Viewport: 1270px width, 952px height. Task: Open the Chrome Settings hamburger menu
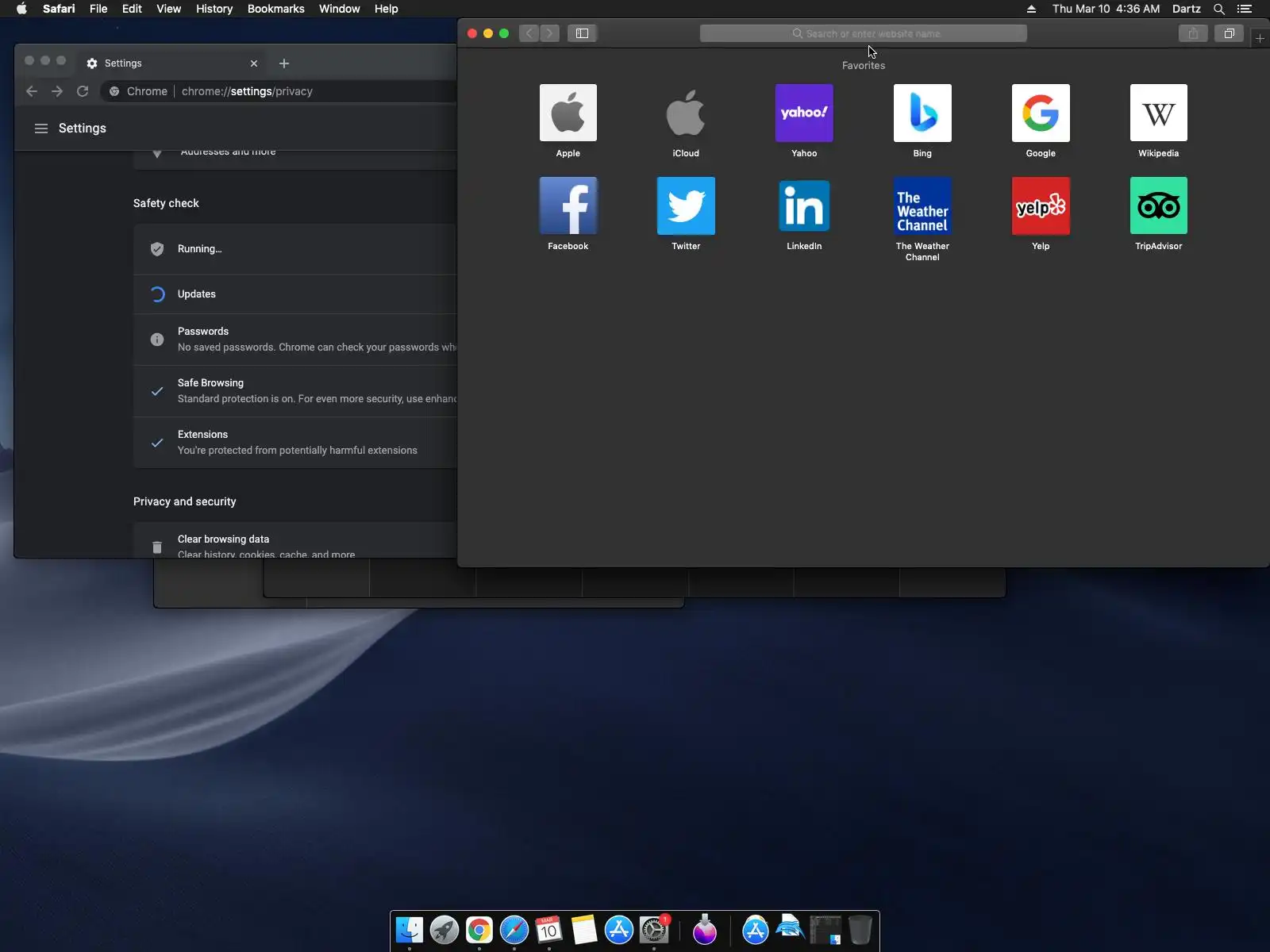point(41,129)
